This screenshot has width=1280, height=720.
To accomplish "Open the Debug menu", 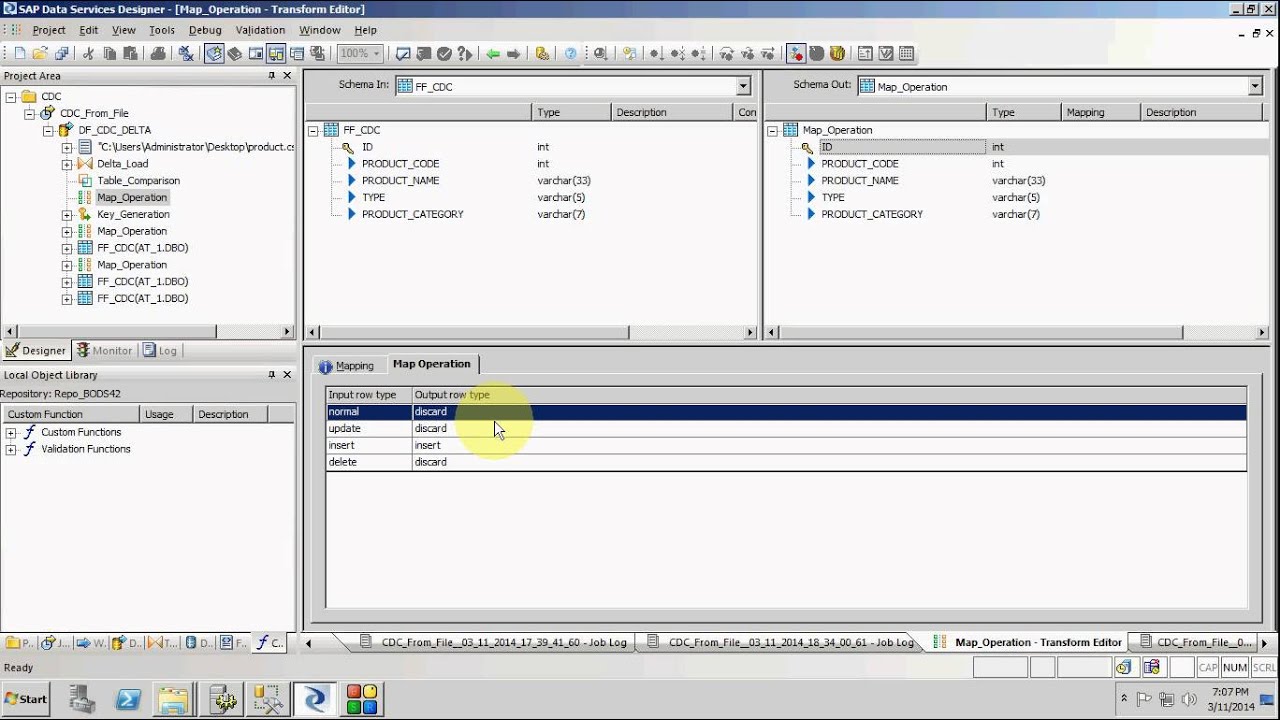I will click(x=205, y=30).
